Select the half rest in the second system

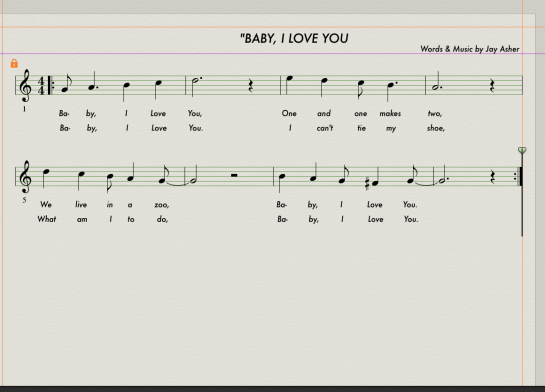point(234,175)
